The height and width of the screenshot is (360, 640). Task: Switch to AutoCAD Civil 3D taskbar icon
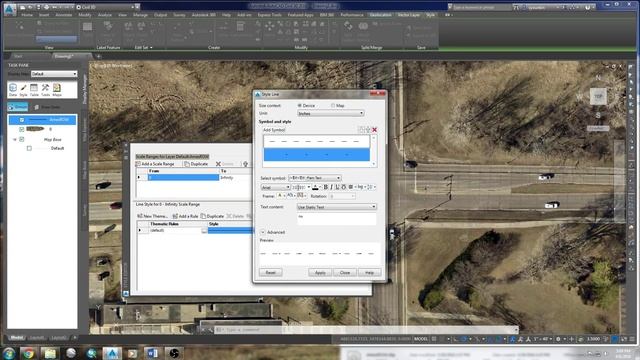click(x=112, y=353)
